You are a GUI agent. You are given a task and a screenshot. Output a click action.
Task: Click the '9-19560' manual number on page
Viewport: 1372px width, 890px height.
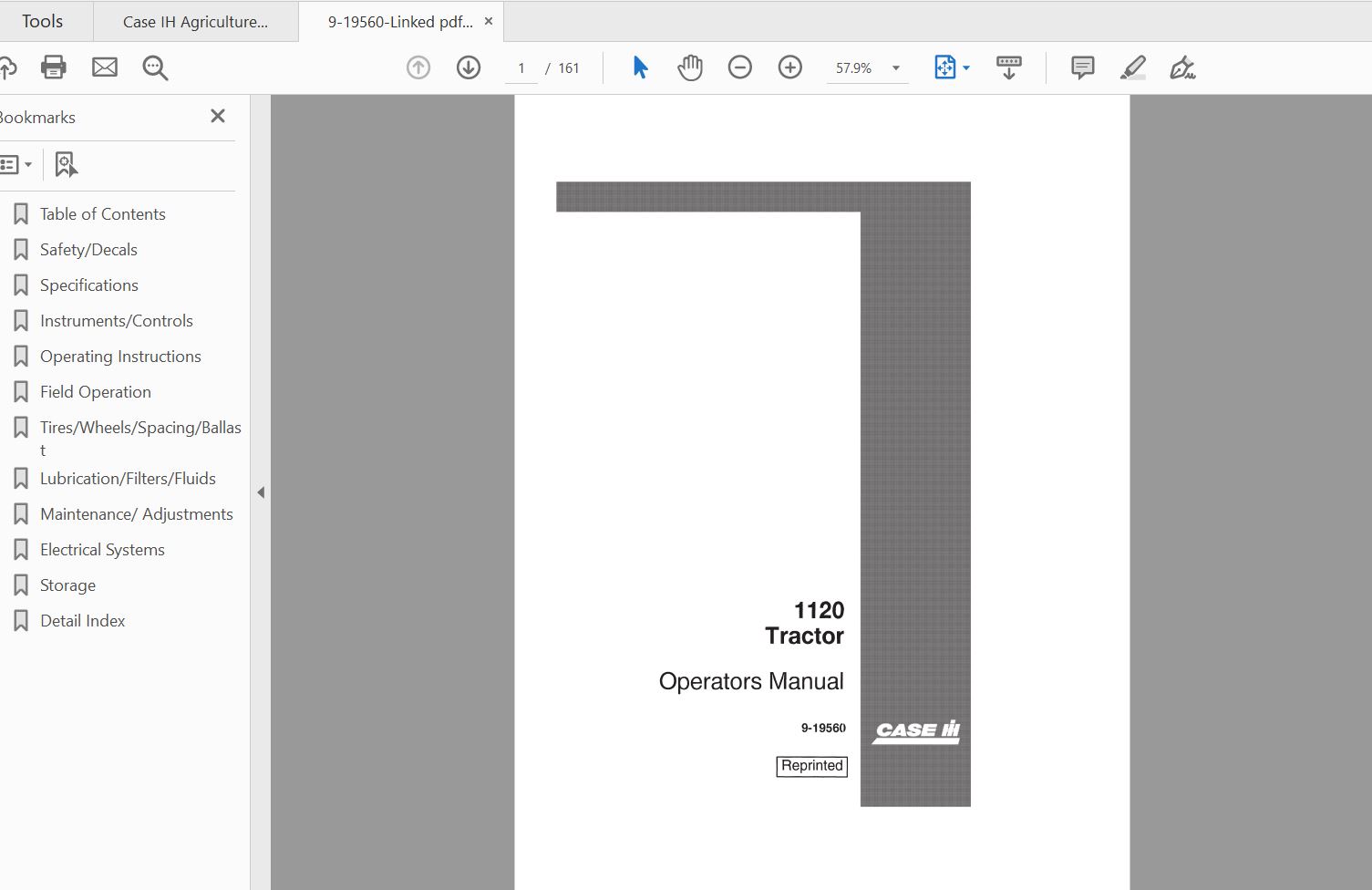click(x=823, y=728)
